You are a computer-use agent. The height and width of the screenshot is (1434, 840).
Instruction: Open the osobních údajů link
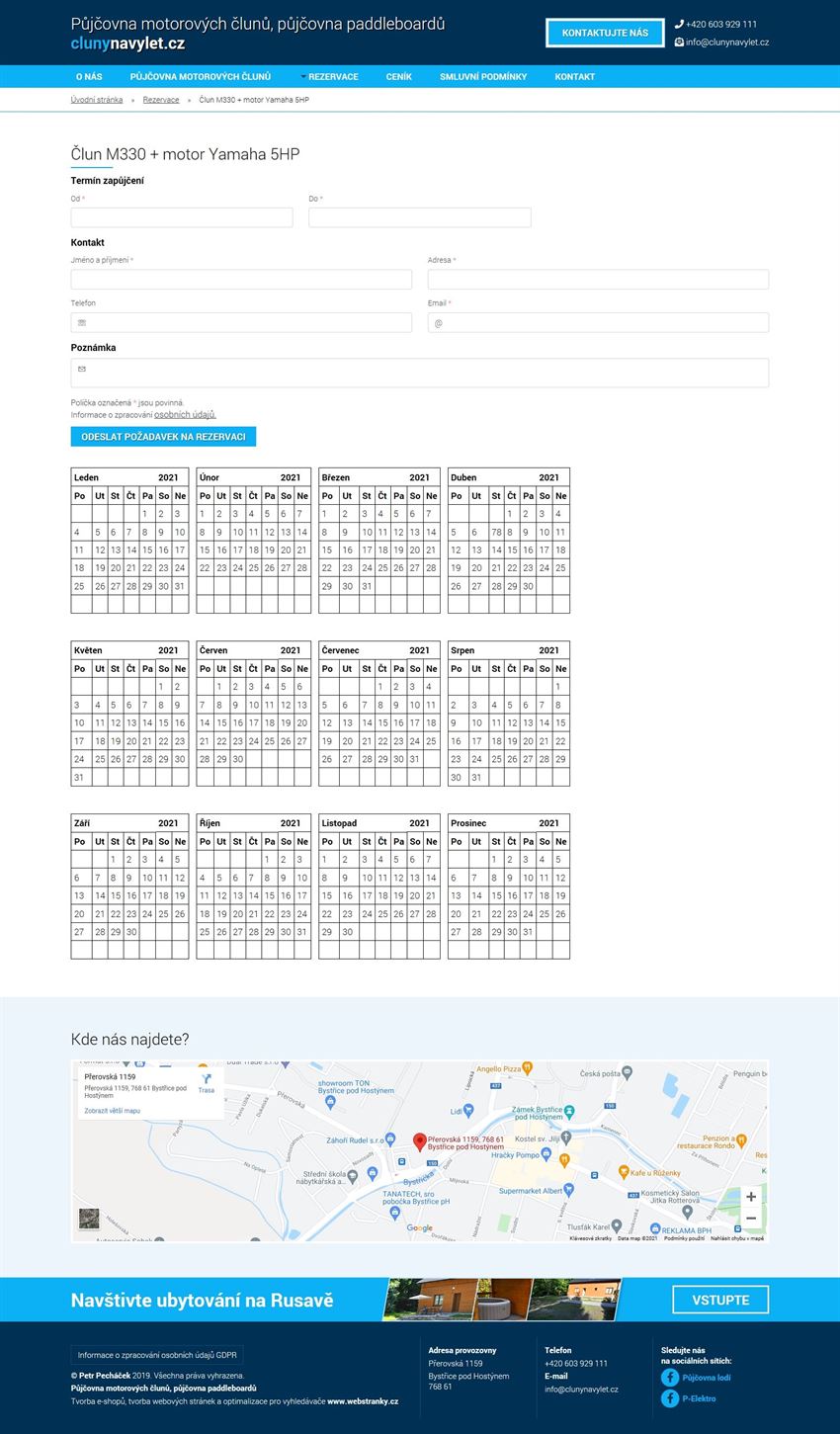coord(185,415)
